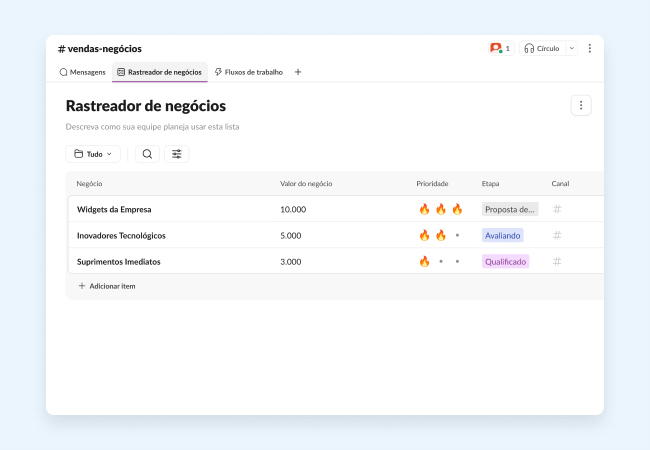Image resolution: width=650 pixels, height=450 pixels.
Task: Open the list's three-dot options menu
Action: click(x=581, y=105)
